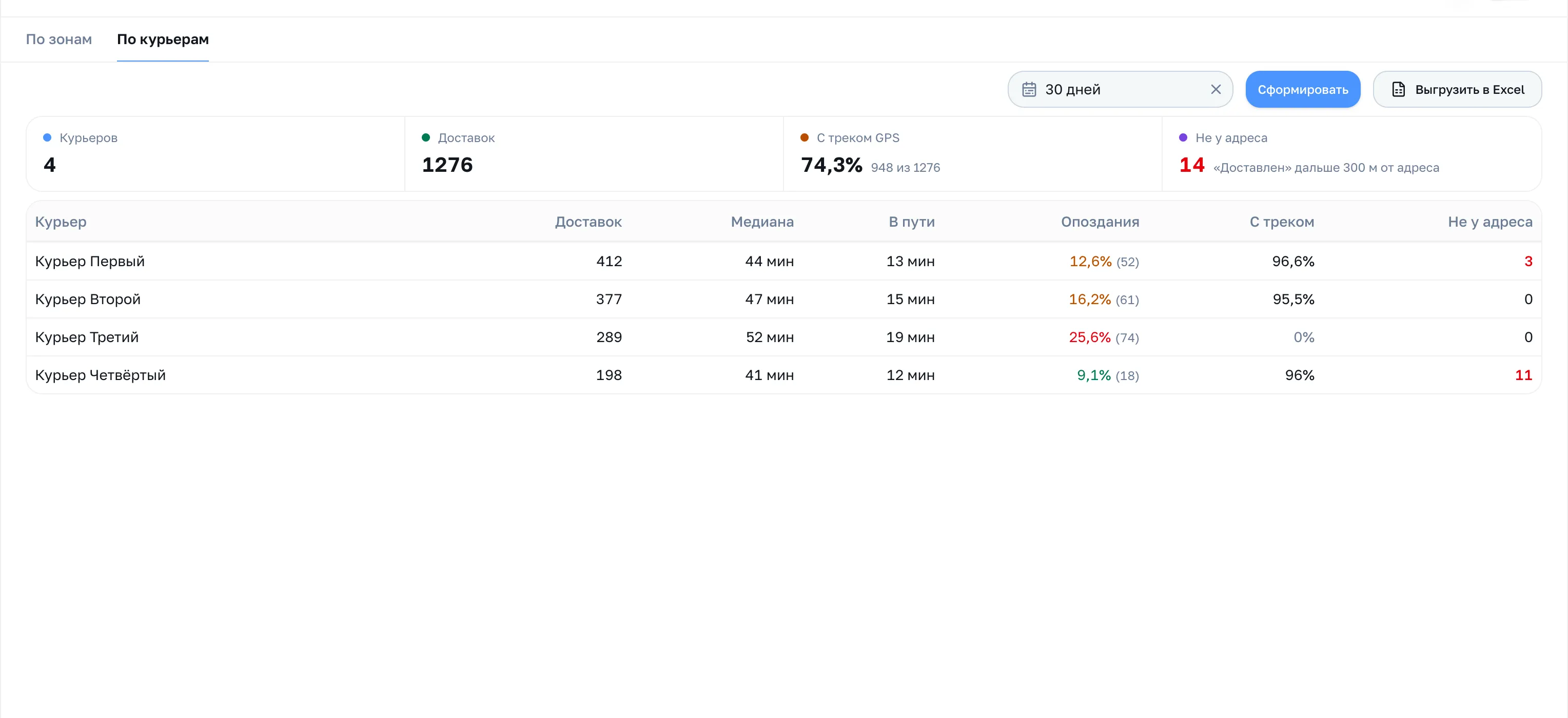Click delay value «25,6%» for Курьер Третий
The width and height of the screenshot is (1568, 718).
pos(1090,337)
